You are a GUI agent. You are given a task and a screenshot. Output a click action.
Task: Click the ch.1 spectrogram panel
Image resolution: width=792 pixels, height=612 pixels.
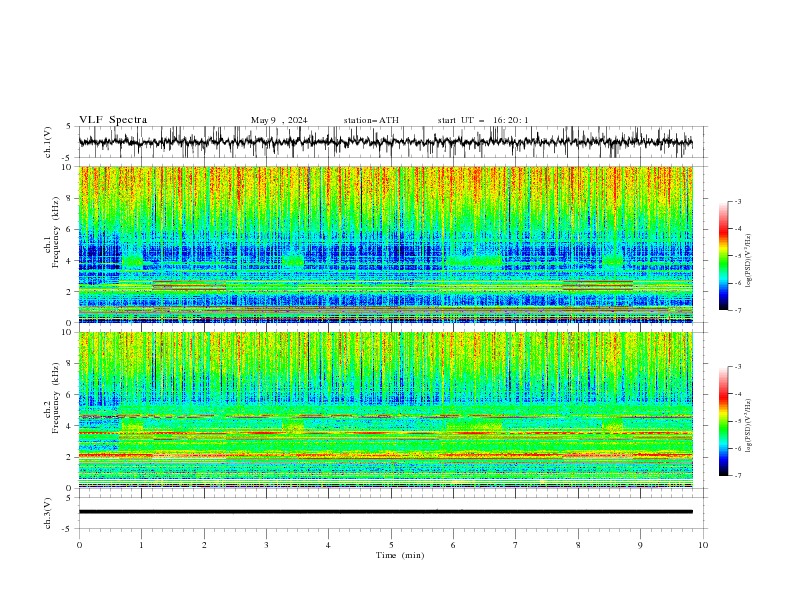coord(385,244)
